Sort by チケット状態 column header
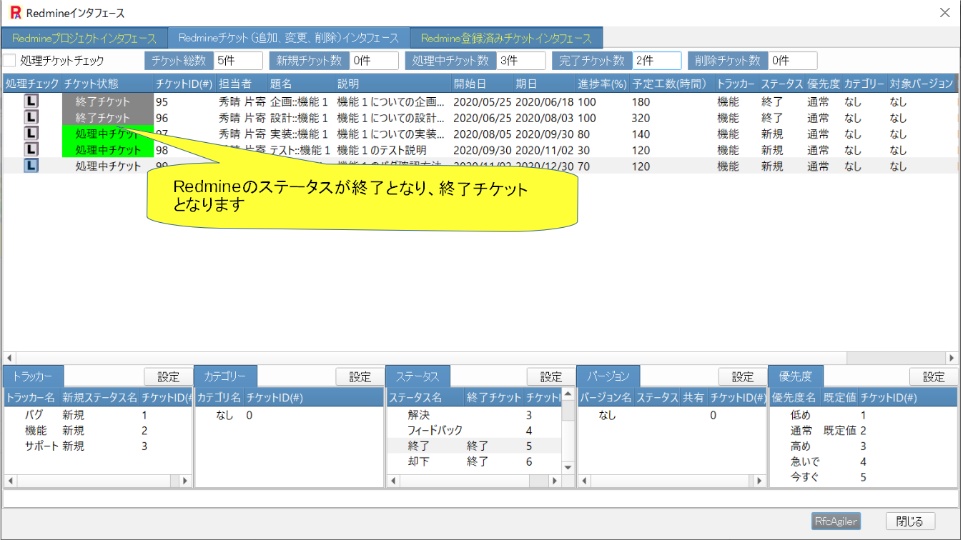The width and height of the screenshot is (963, 540). pos(107,84)
